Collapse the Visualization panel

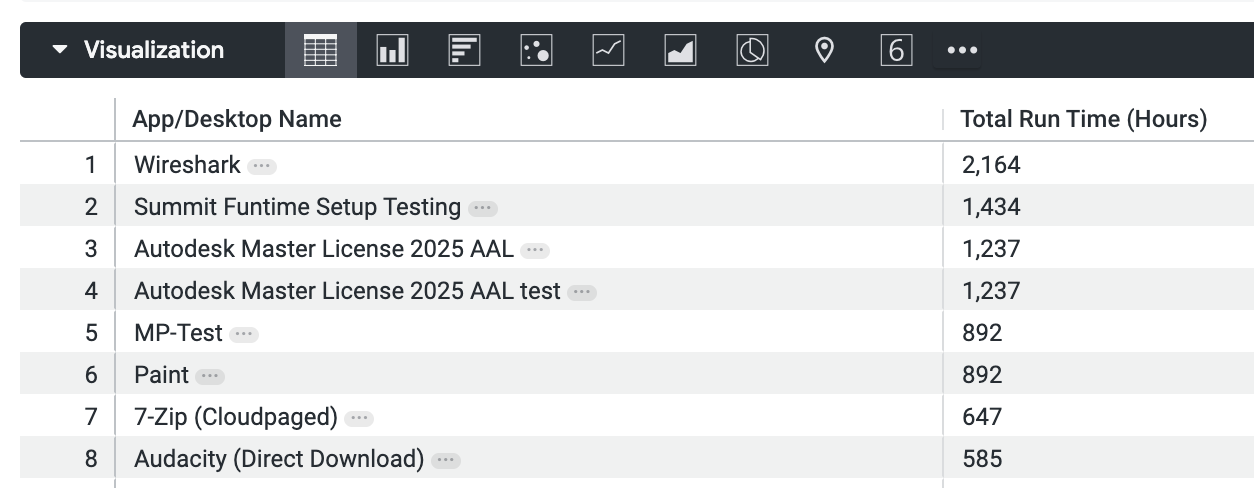[61, 50]
